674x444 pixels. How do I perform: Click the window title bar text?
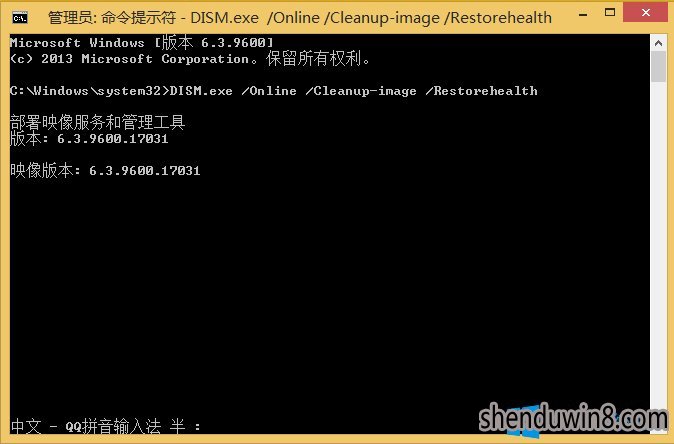[x=300, y=18]
